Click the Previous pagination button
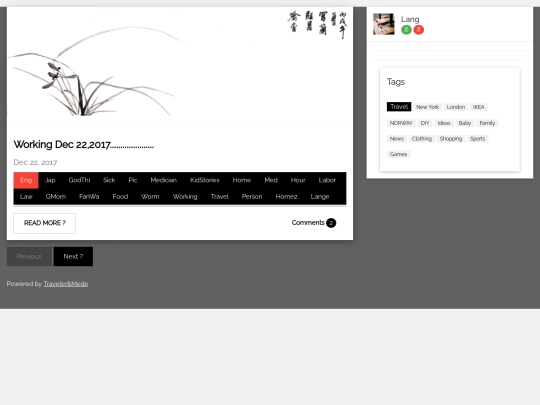 29,257
